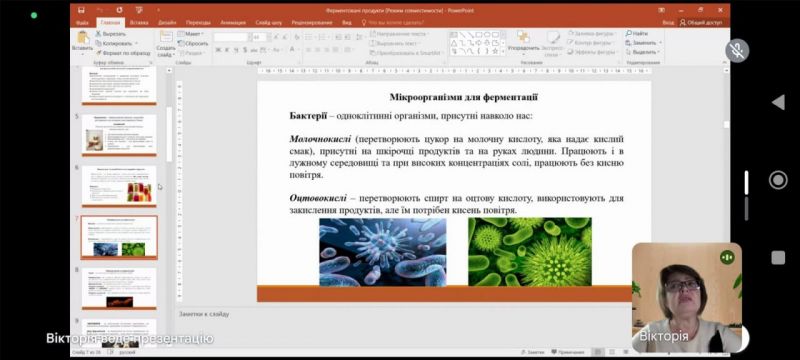Tap the Android home circle button
The image size is (800, 360).
(778, 180)
